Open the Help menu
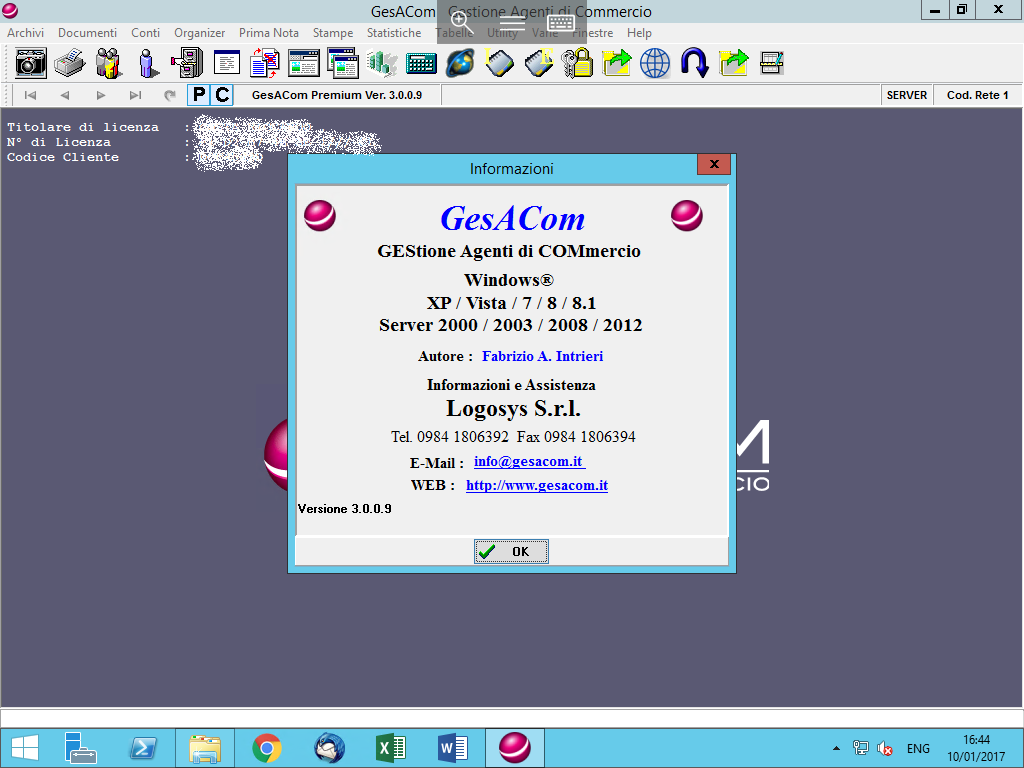The height and width of the screenshot is (768, 1024). point(639,33)
